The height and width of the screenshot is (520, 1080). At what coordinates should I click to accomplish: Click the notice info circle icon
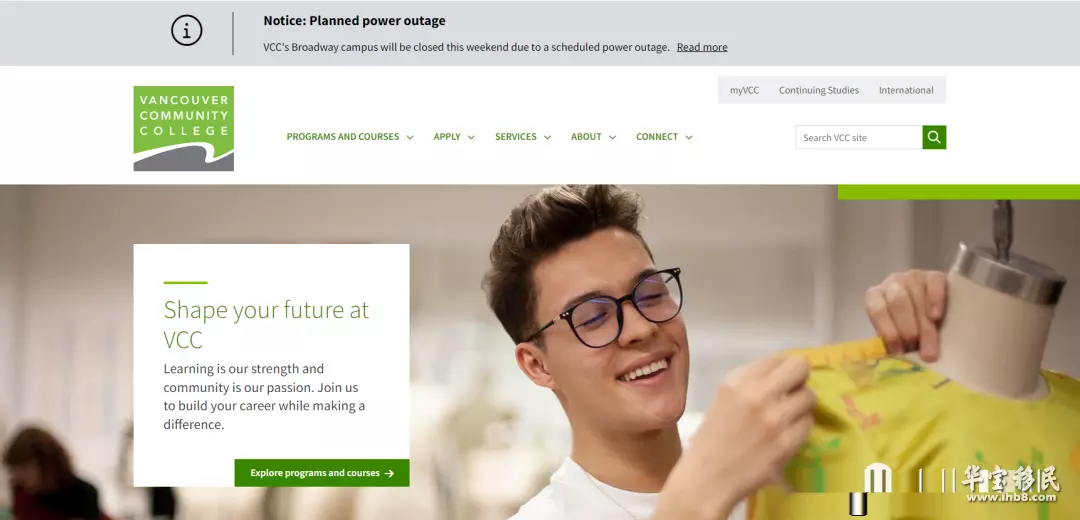pos(187,31)
